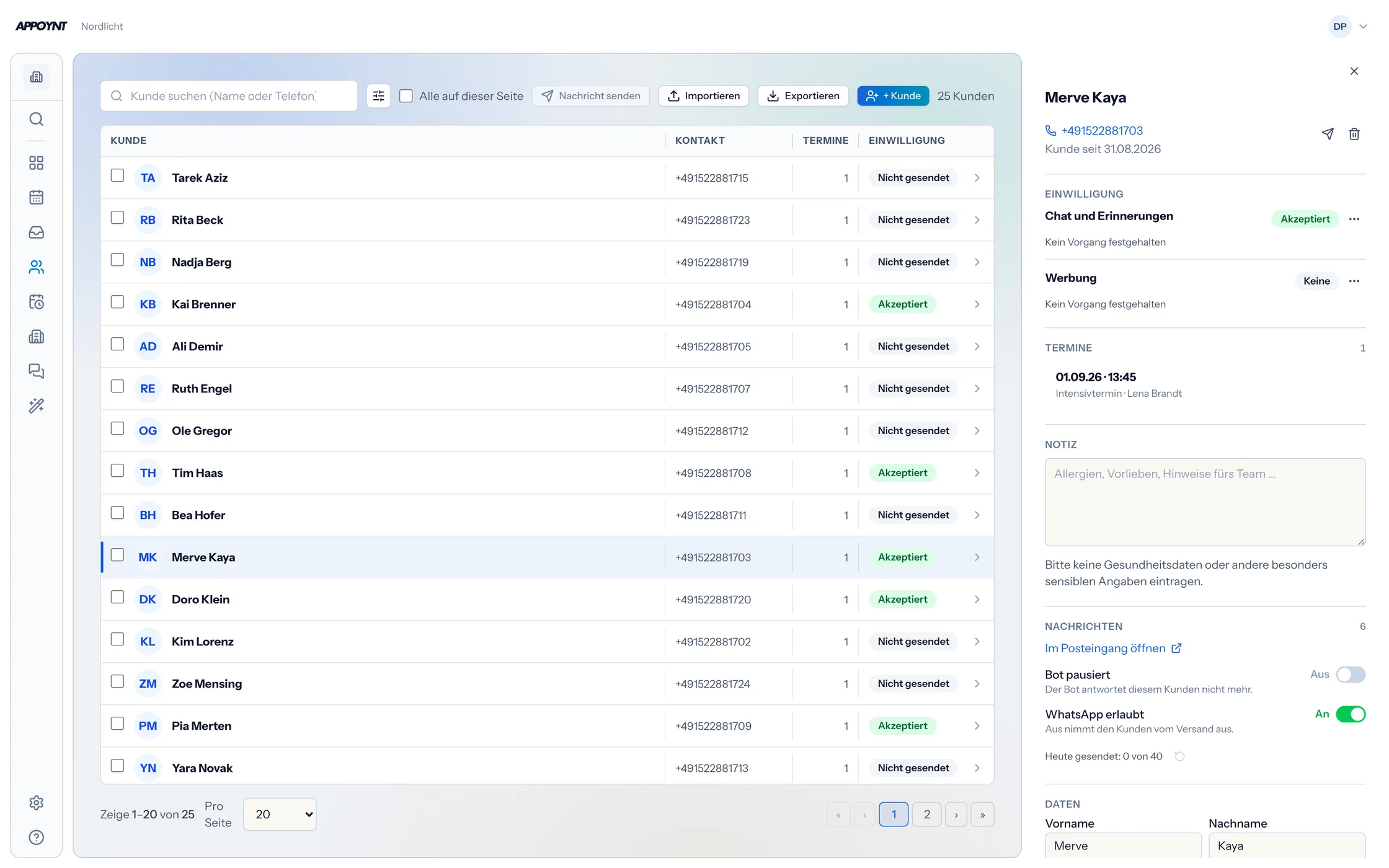Open Tim Haas row chevron
Image resolution: width=1389 pixels, height=868 pixels.
point(977,473)
